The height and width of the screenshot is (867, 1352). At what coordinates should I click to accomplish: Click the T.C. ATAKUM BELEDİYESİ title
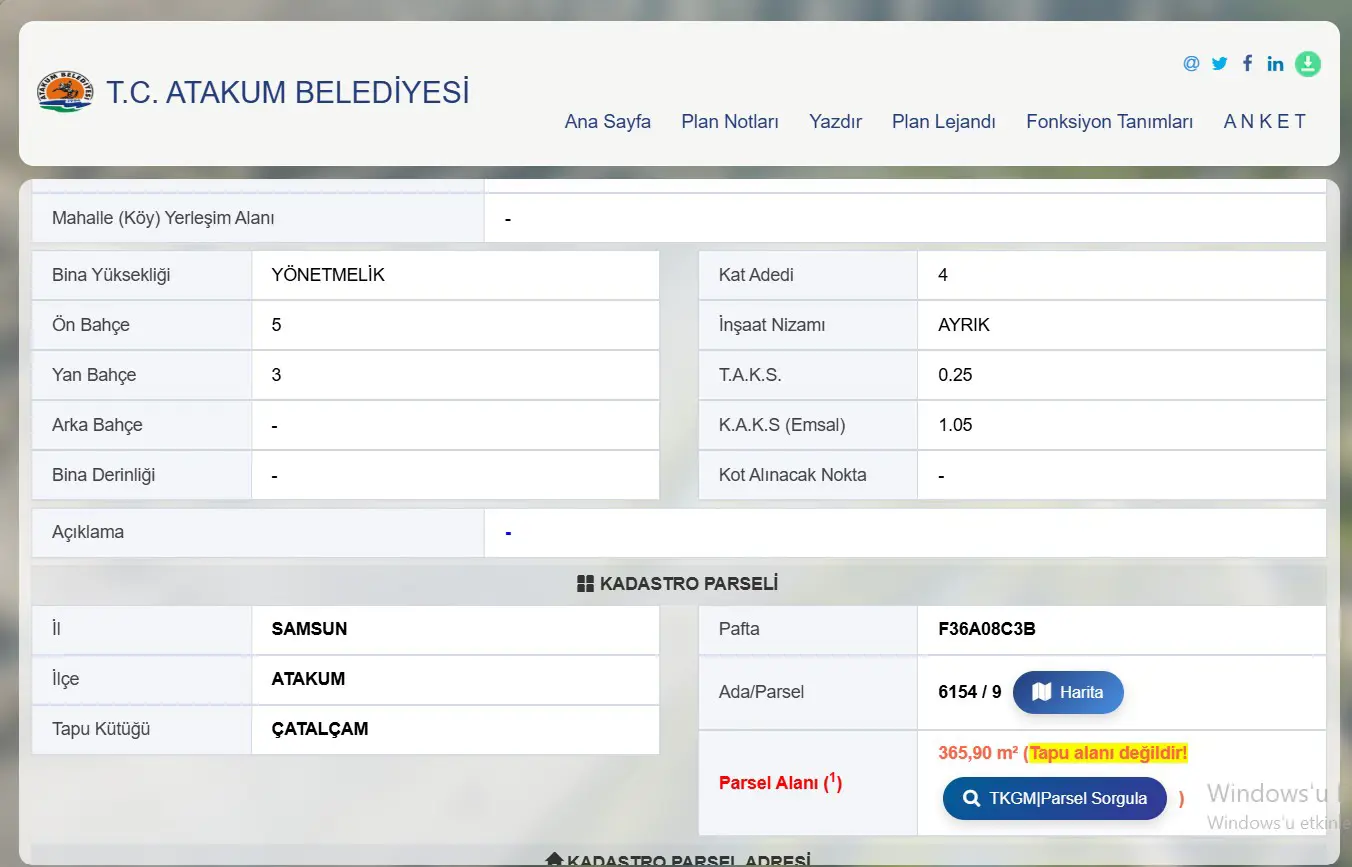click(288, 92)
